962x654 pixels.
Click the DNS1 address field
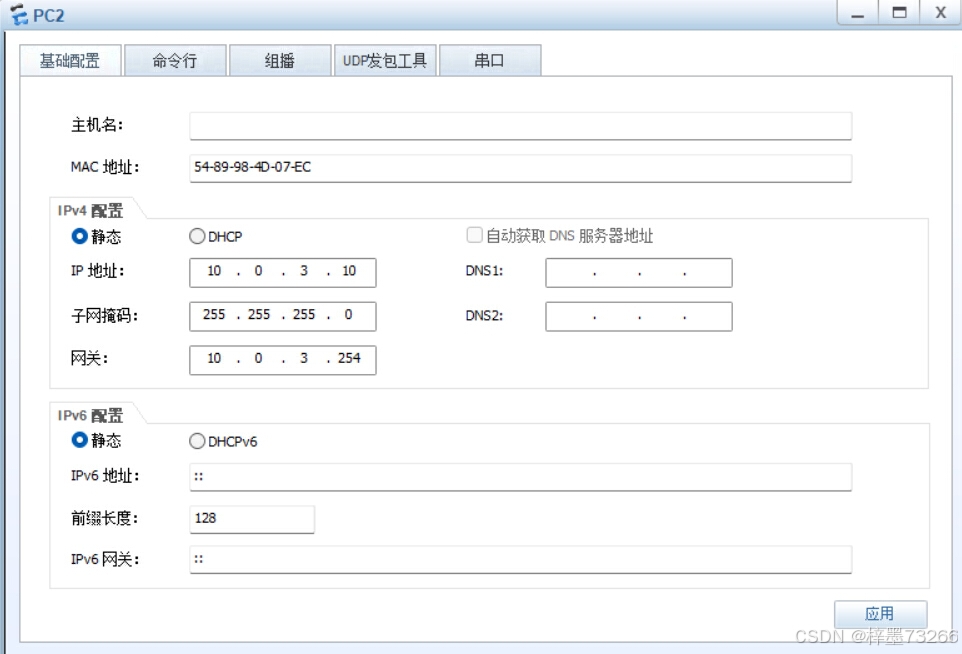pyautogui.click(x=639, y=272)
